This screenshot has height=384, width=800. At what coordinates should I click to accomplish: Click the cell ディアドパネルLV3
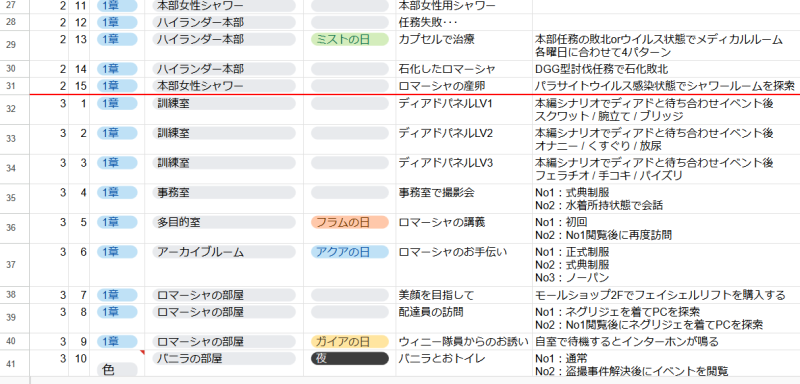[x=463, y=169]
